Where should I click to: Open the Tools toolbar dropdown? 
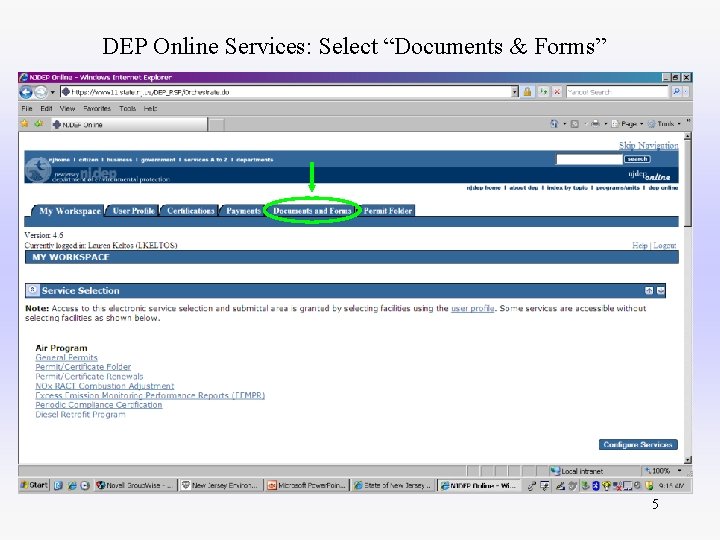point(664,124)
